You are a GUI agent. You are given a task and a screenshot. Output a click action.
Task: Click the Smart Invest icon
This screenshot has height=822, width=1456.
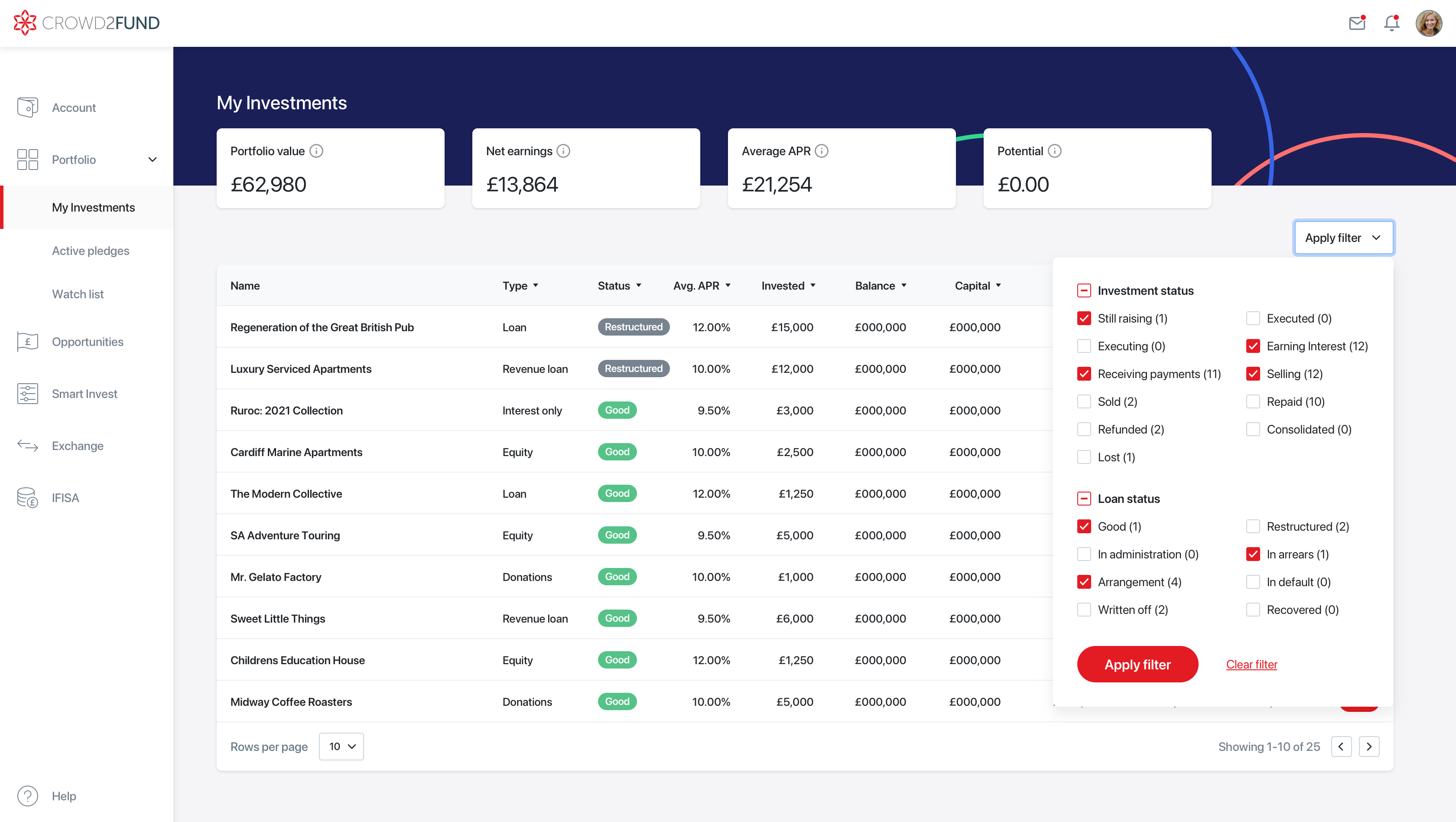click(x=27, y=393)
